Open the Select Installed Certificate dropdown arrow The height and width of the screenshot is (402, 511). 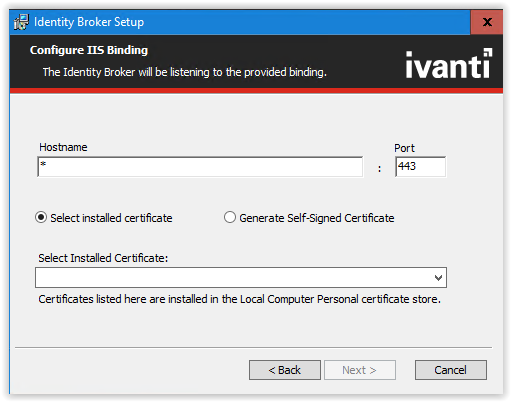pos(438,277)
